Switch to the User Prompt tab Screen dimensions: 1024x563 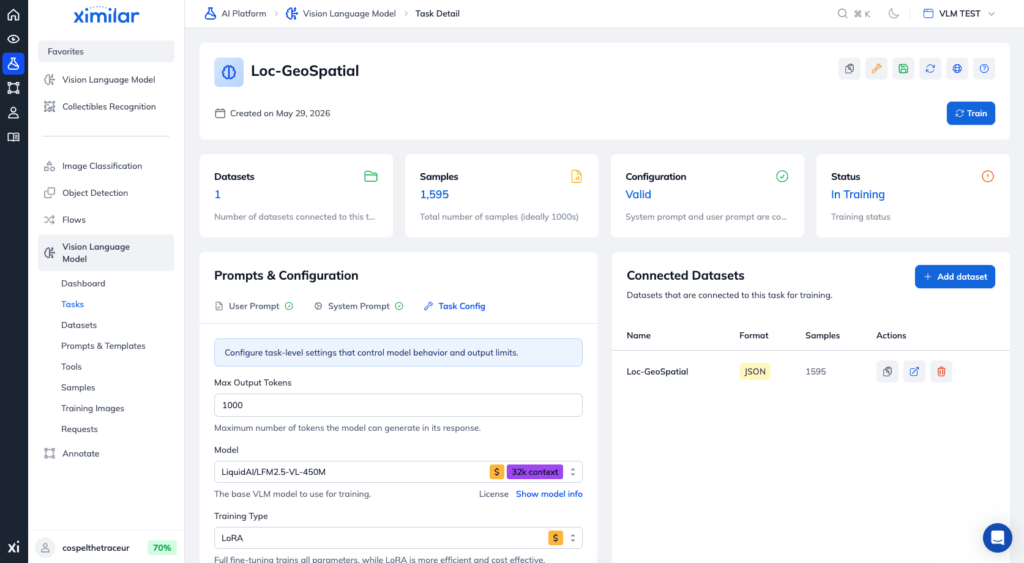pyautogui.click(x=254, y=306)
